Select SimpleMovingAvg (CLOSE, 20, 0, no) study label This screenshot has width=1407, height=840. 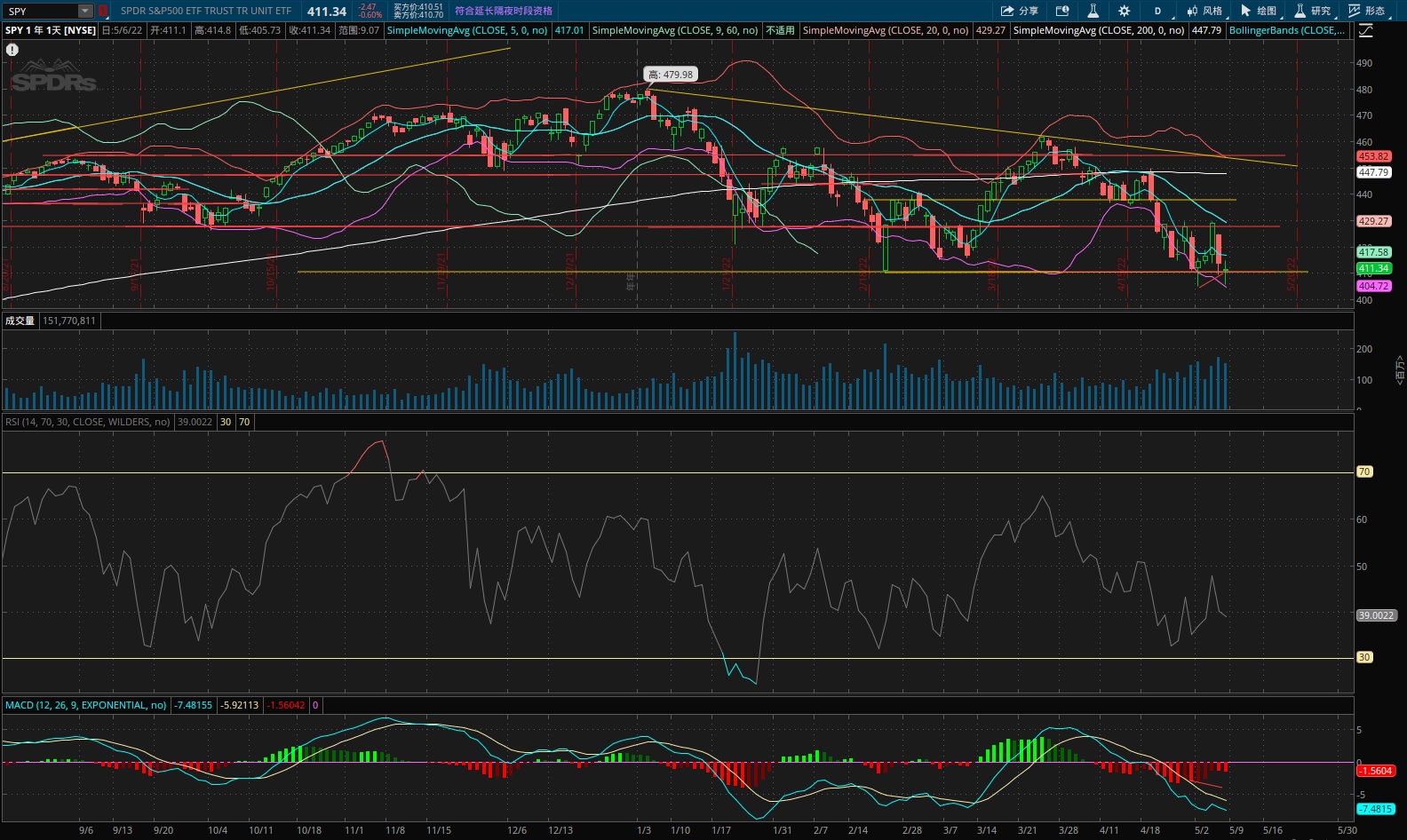[x=886, y=30]
